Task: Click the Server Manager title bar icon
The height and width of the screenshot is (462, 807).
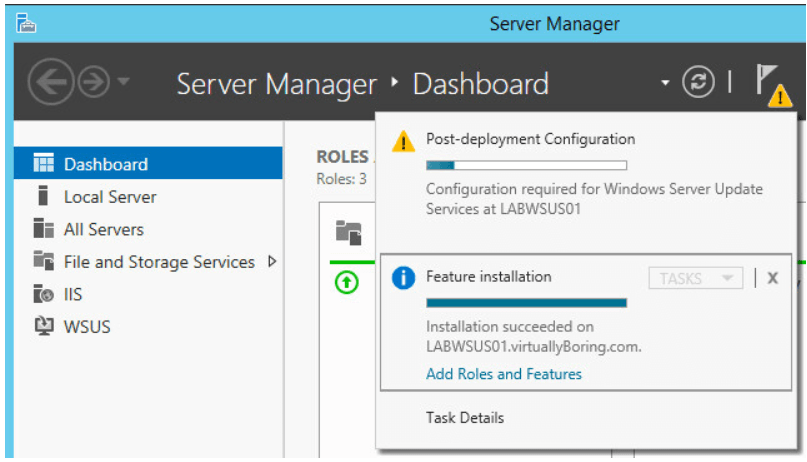Action: pyautogui.click(x=26, y=23)
